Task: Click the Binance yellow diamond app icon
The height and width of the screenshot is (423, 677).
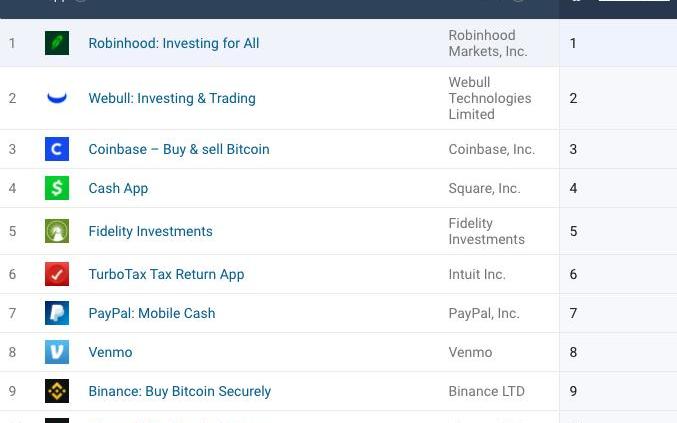Action: (57, 391)
